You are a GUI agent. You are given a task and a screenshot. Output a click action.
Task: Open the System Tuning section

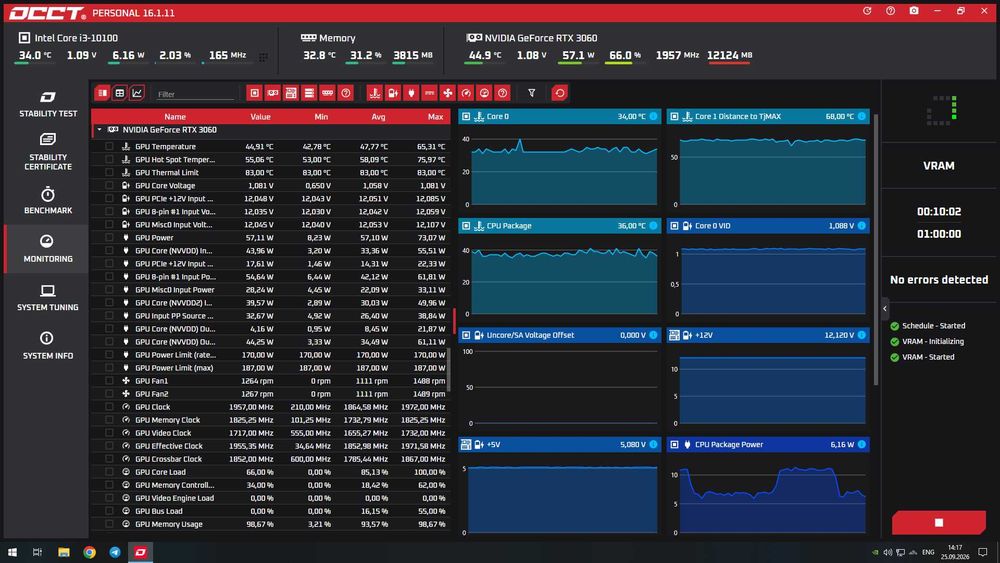point(48,297)
